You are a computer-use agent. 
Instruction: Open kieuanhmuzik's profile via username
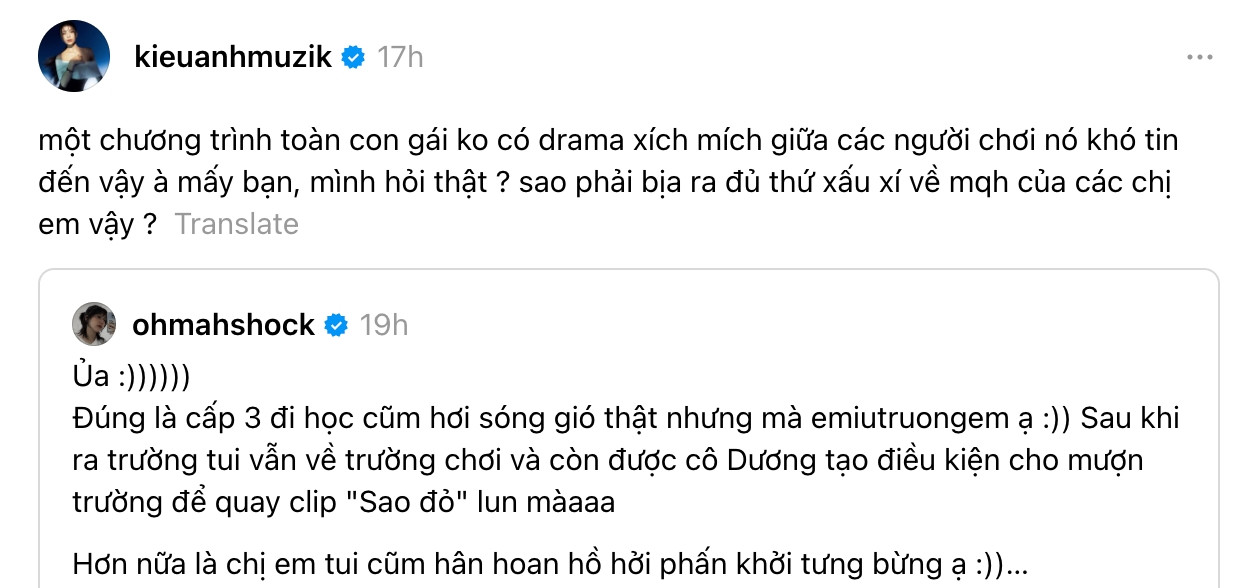[231, 57]
